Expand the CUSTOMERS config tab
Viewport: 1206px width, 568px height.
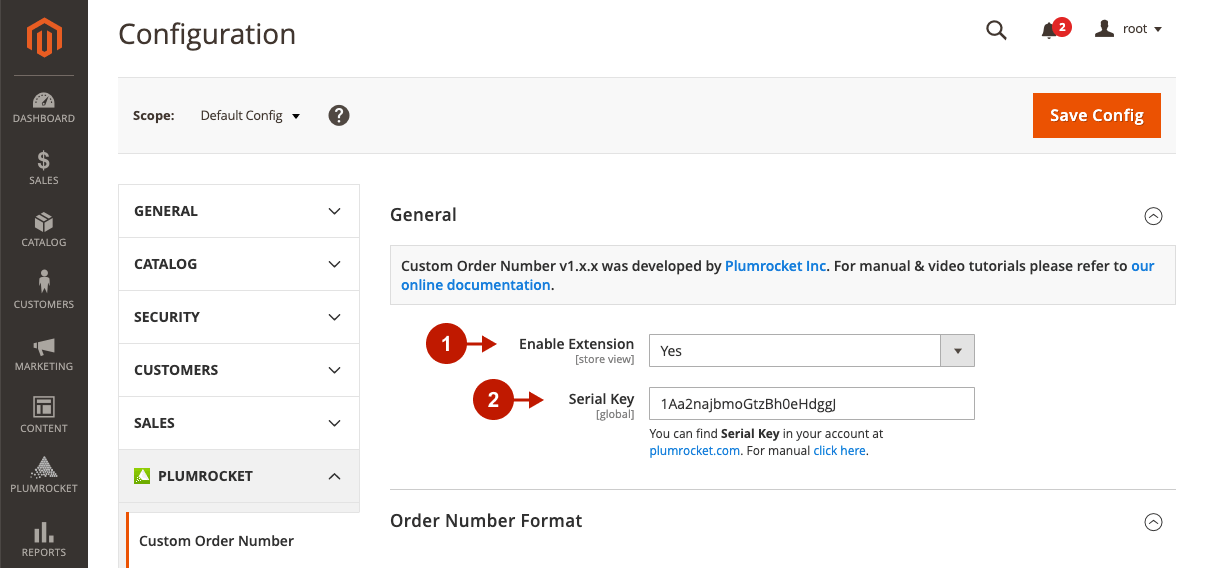tap(239, 370)
